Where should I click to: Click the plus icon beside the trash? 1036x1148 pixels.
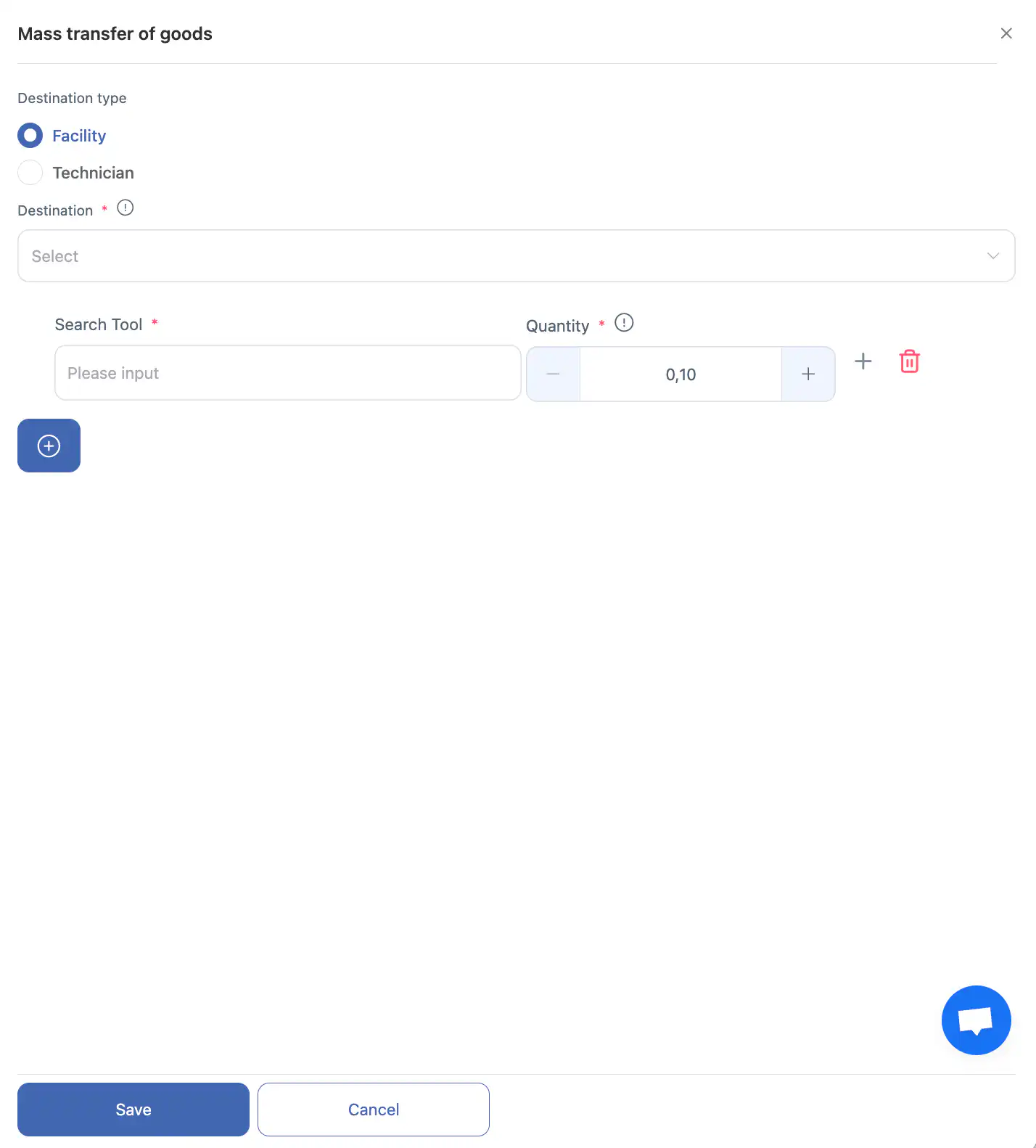(863, 361)
